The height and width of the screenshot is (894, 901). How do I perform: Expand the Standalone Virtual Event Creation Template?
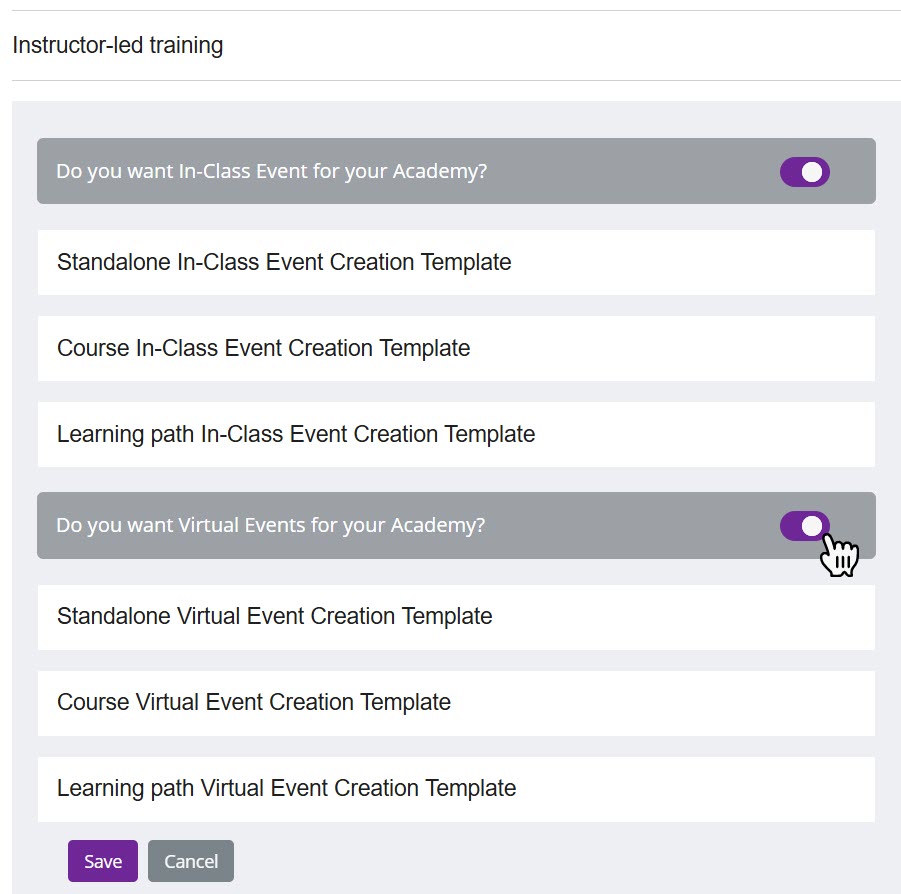[276, 616]
